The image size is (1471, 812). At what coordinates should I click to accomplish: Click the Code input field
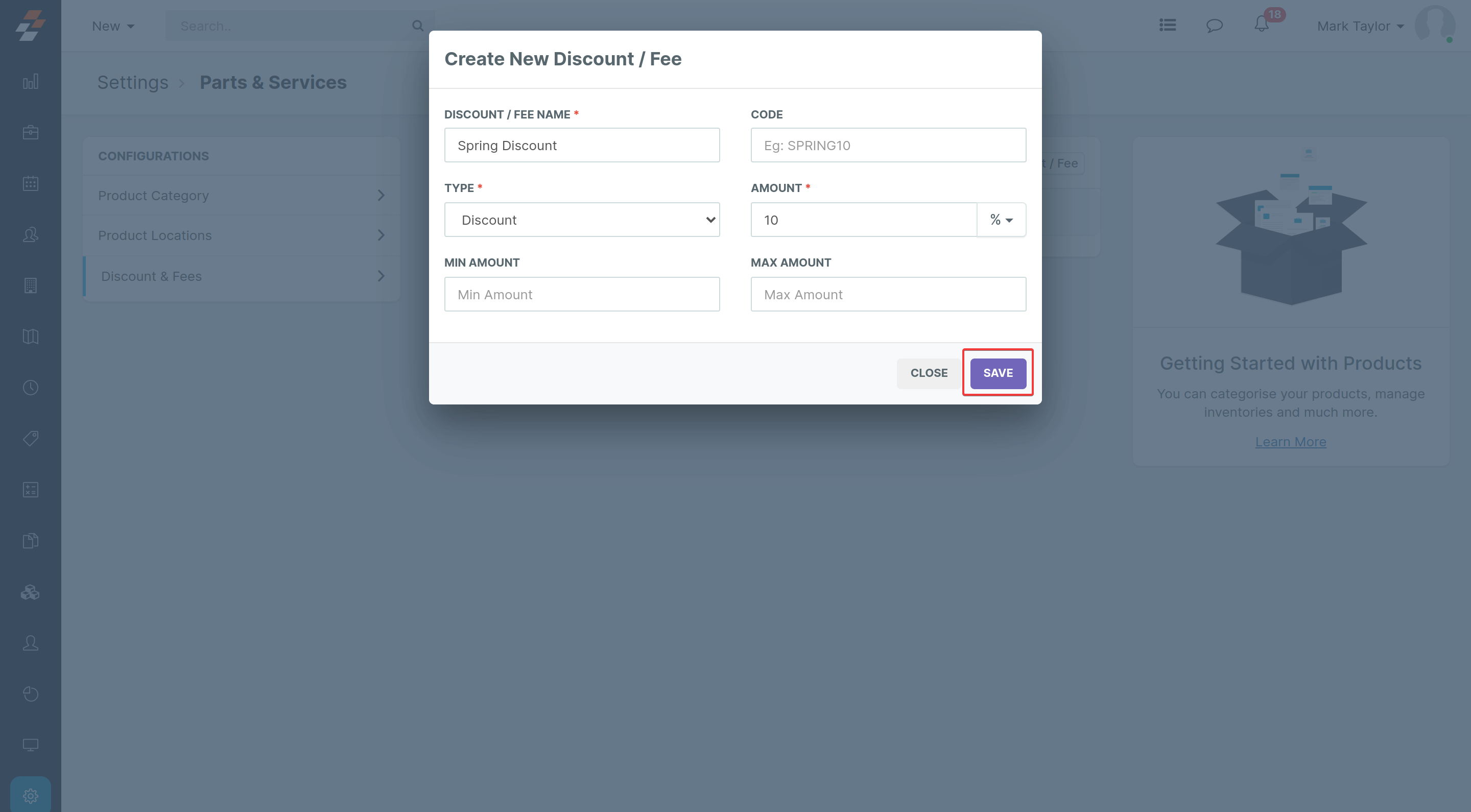(888, 146)
